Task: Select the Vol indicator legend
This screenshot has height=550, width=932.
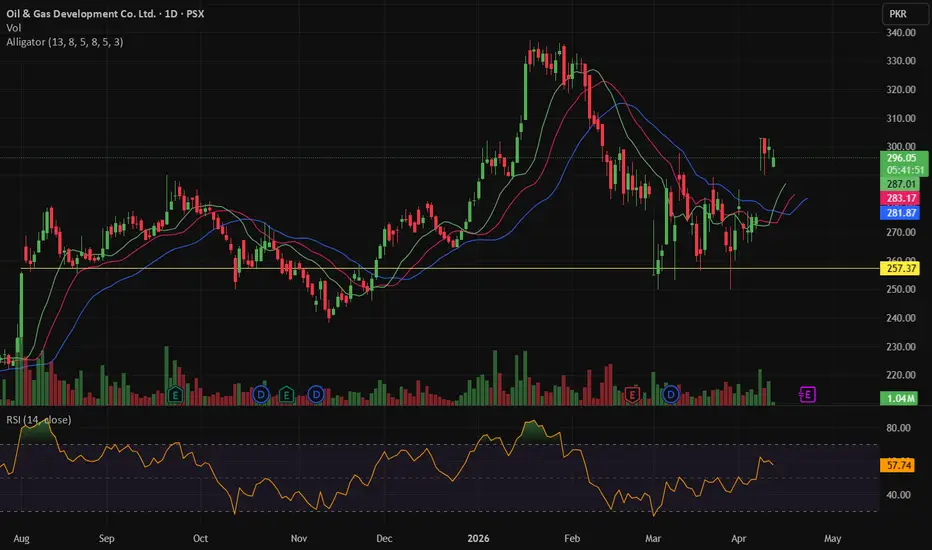Action: pos(14,28)
